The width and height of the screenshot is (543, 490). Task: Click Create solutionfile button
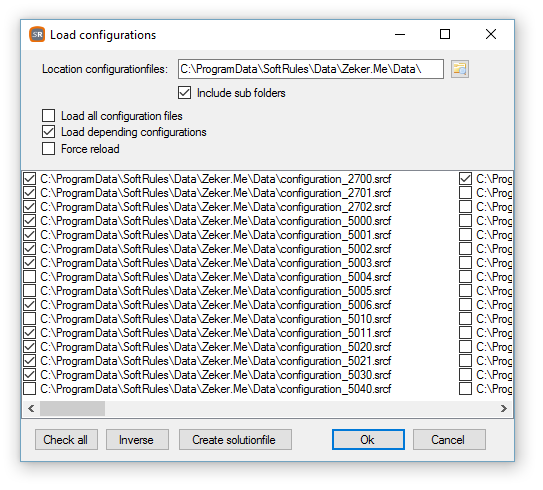pos(235,440)
